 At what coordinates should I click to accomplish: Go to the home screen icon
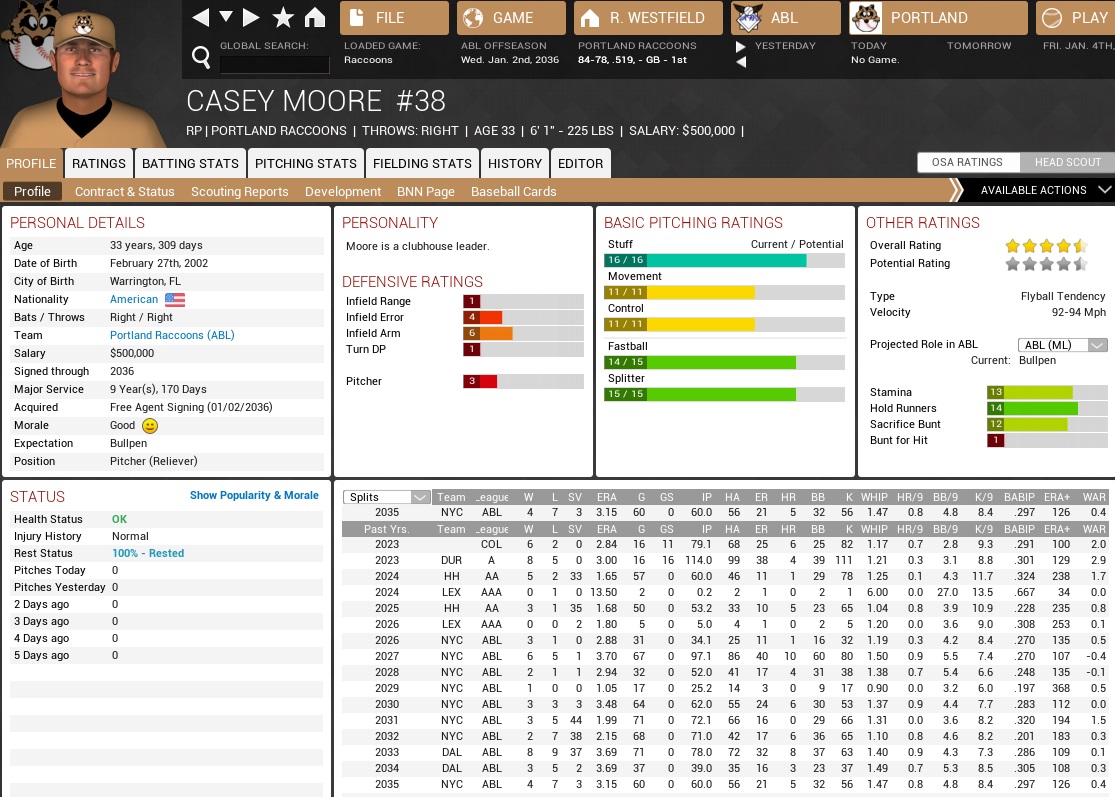[x=315, y=18]
